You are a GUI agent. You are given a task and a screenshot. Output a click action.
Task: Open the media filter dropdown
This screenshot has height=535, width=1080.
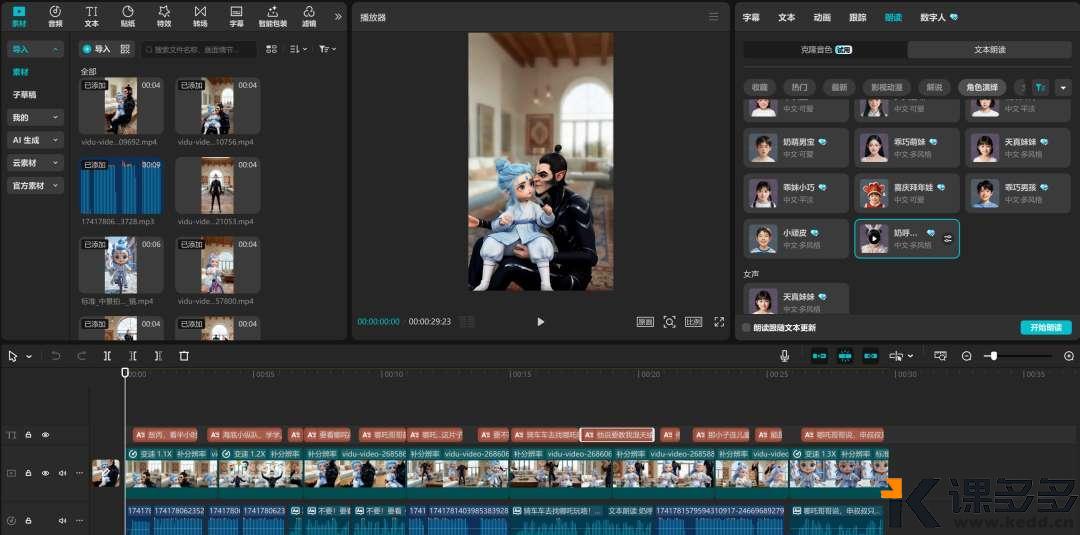tap(327, 49)
